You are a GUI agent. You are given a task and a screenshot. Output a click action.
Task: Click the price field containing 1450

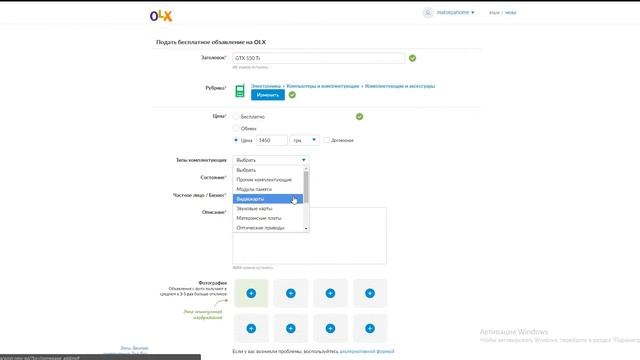point(271,140)
